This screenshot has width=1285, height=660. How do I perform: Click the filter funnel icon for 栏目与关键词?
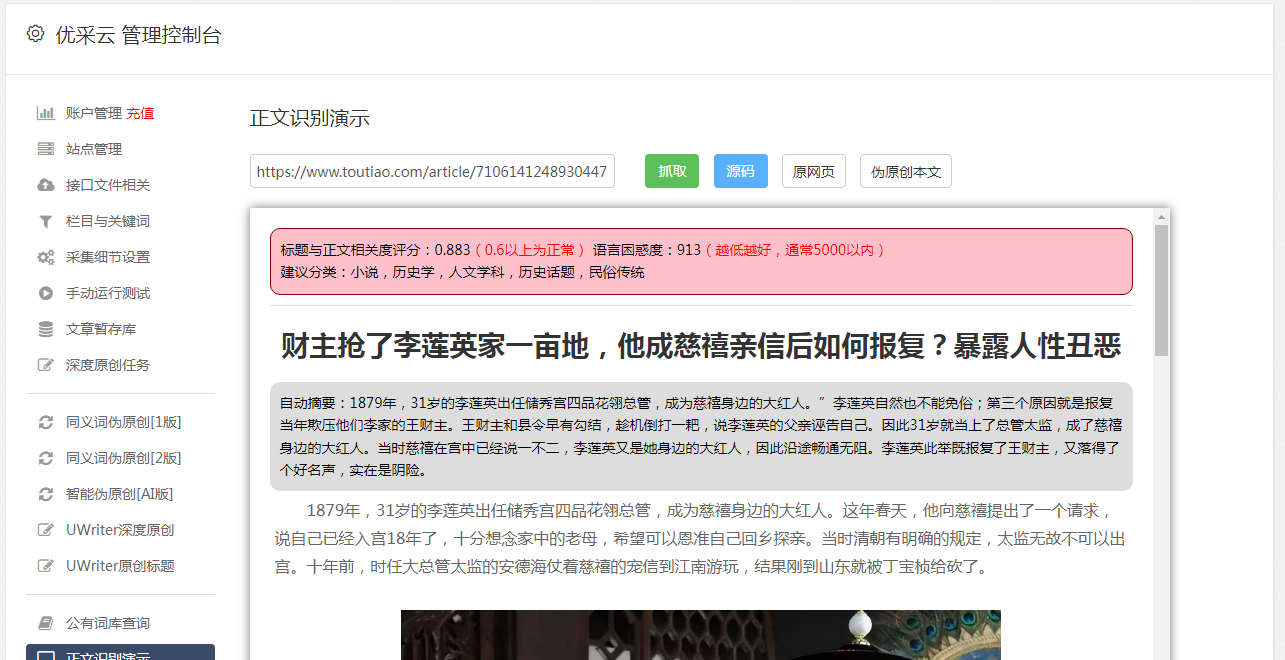[45, 221]
